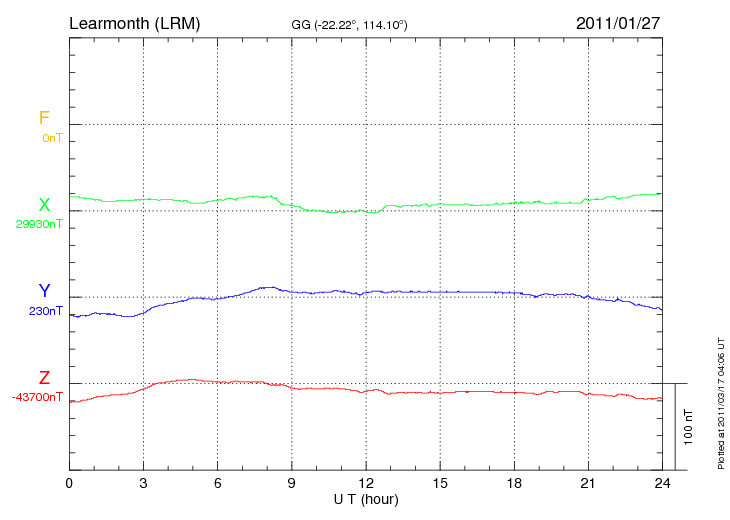Viewport: 730px width, 520px height.
Task: Click the -43700nT baseline value
Action: pos(38,397)
